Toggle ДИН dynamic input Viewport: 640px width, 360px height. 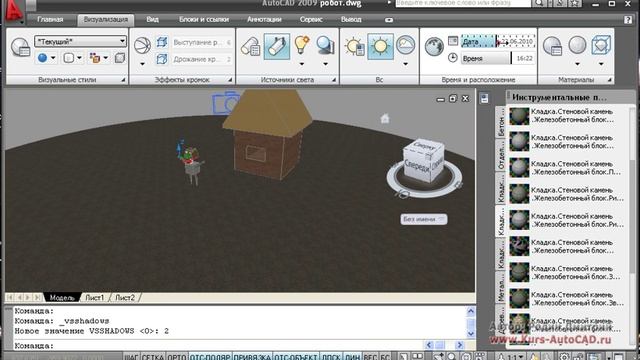[x=352, y=357]
